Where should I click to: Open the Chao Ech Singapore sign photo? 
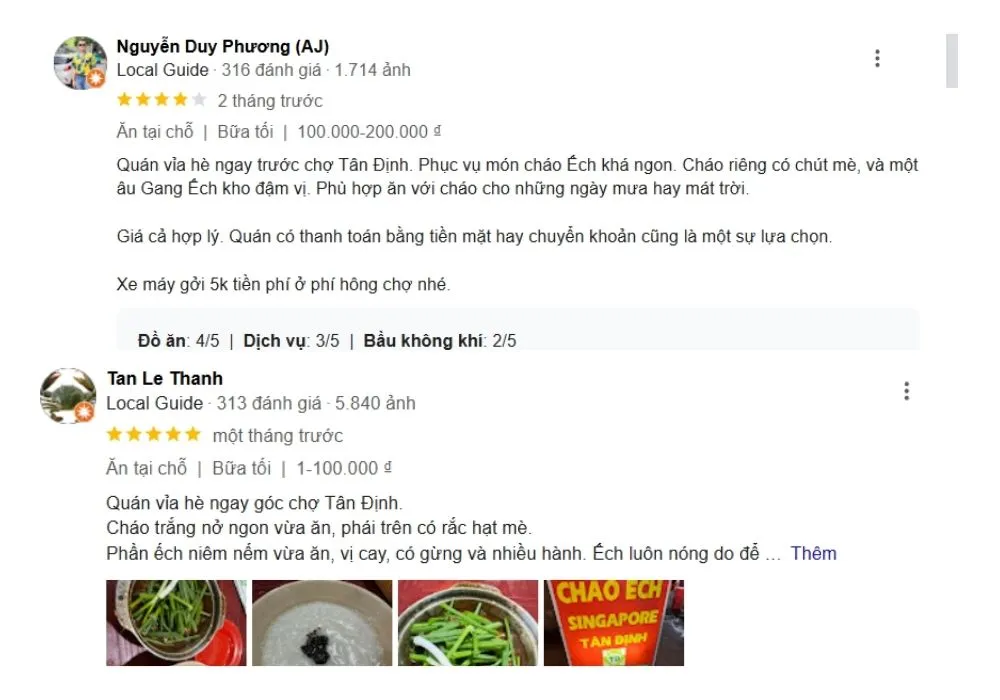click(x=612, y=622)
